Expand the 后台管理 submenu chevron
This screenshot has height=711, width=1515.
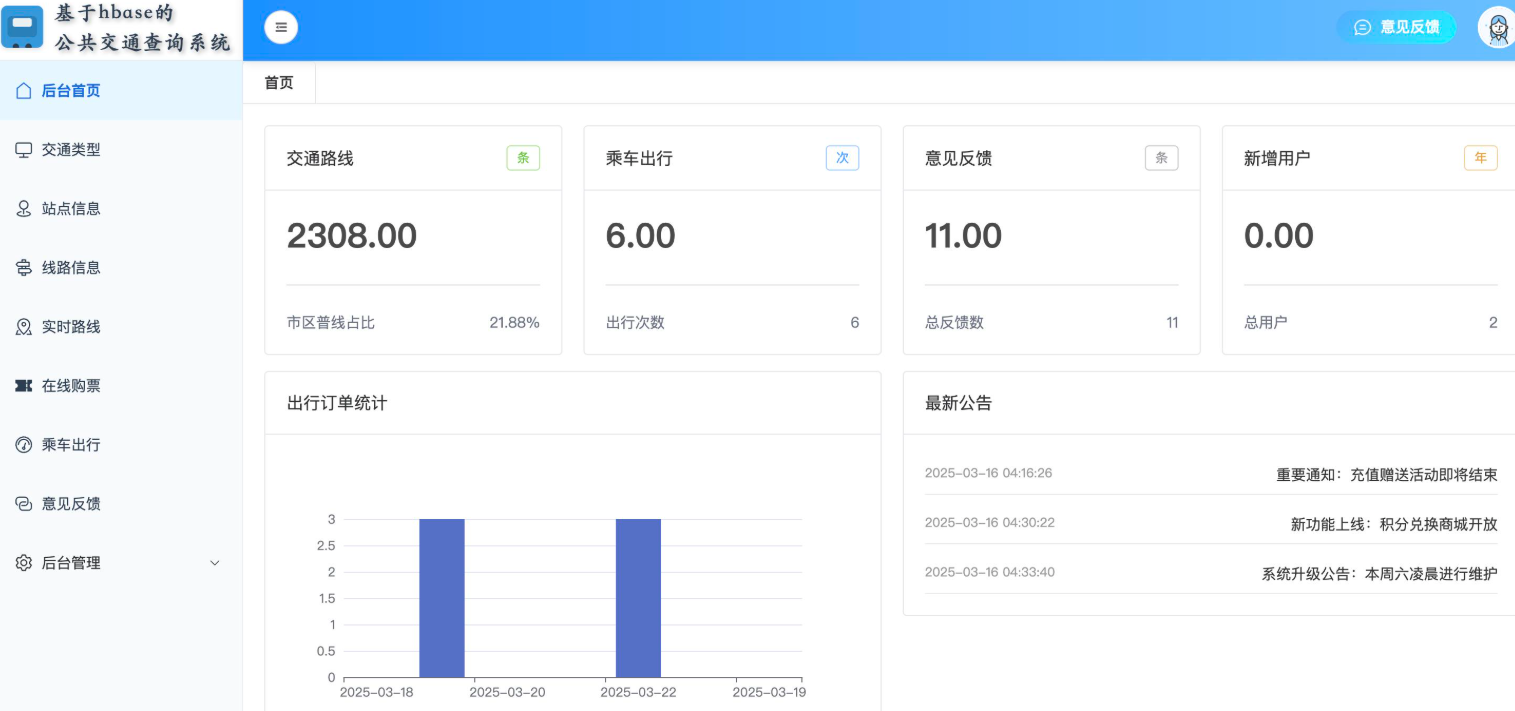(214, 563)
